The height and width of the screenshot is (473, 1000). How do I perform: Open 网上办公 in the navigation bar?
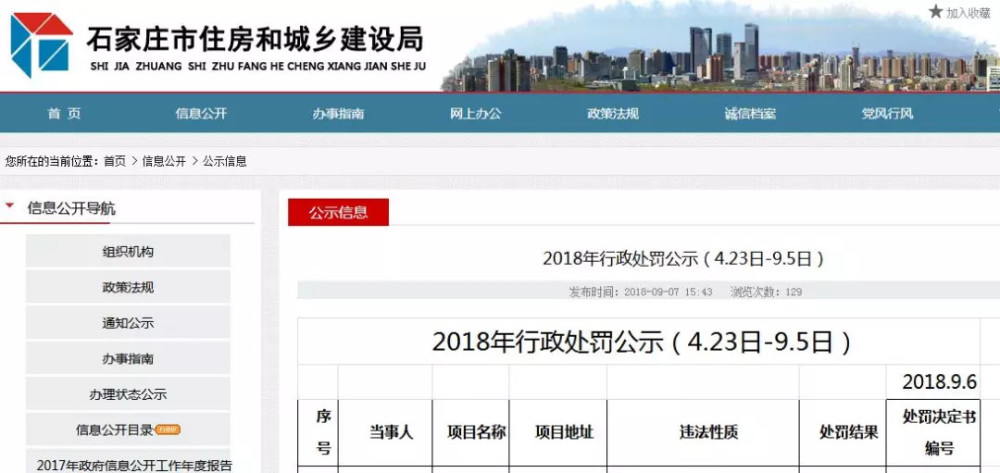[476, 114]
